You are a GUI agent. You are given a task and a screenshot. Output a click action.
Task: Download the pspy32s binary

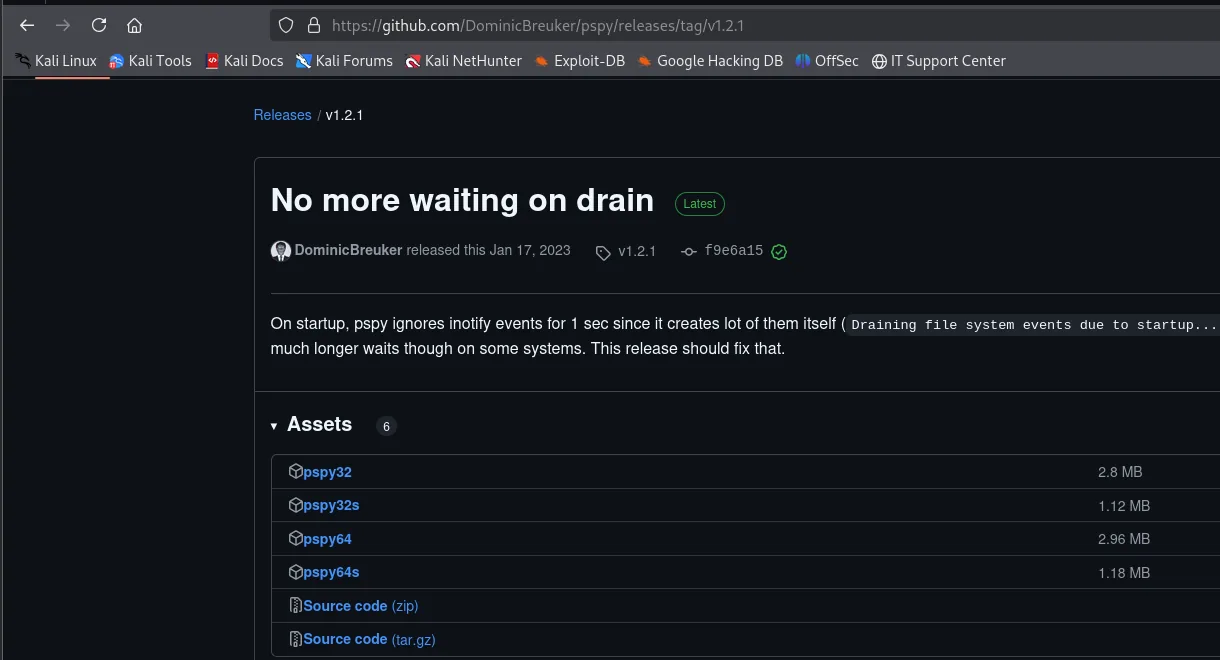click(x=331, y=505)
